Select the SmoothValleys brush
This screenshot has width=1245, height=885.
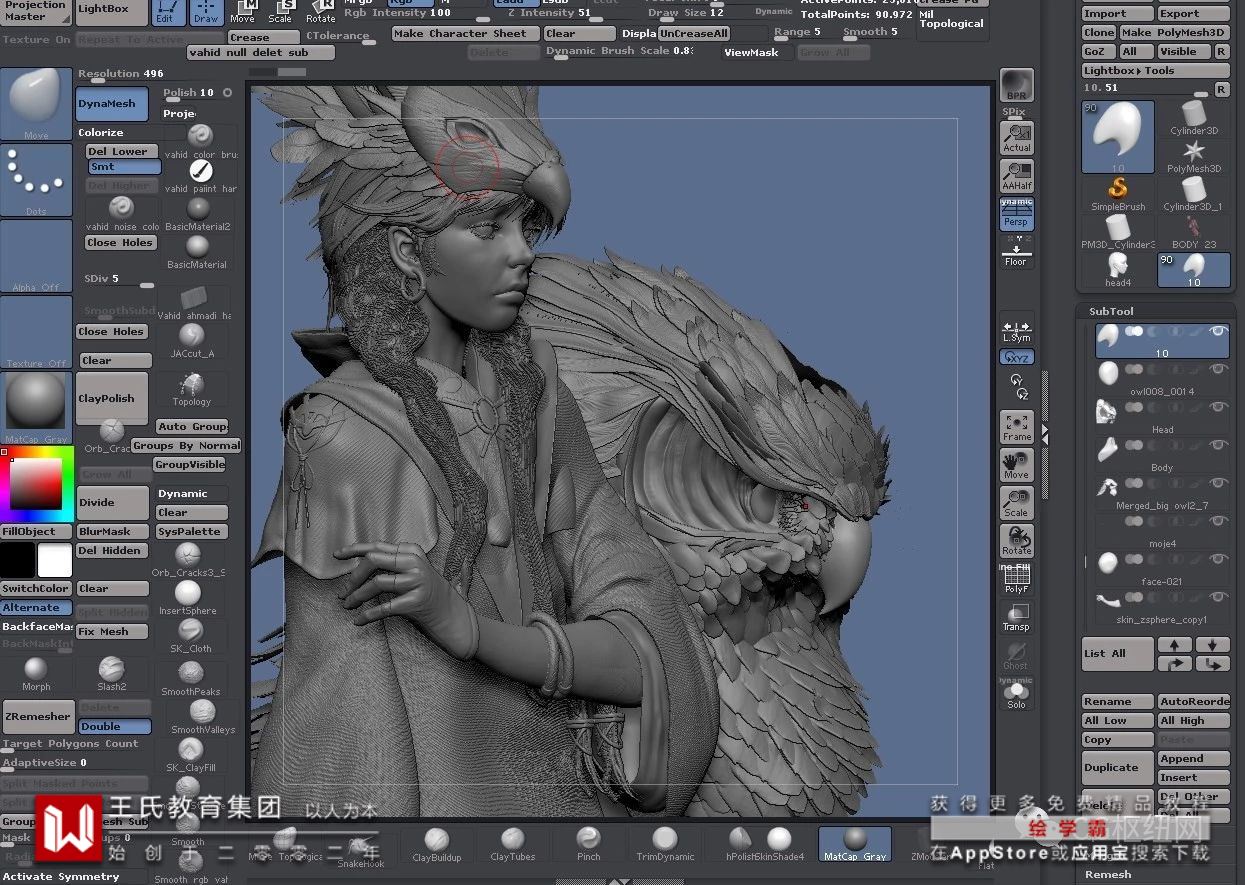203,717
